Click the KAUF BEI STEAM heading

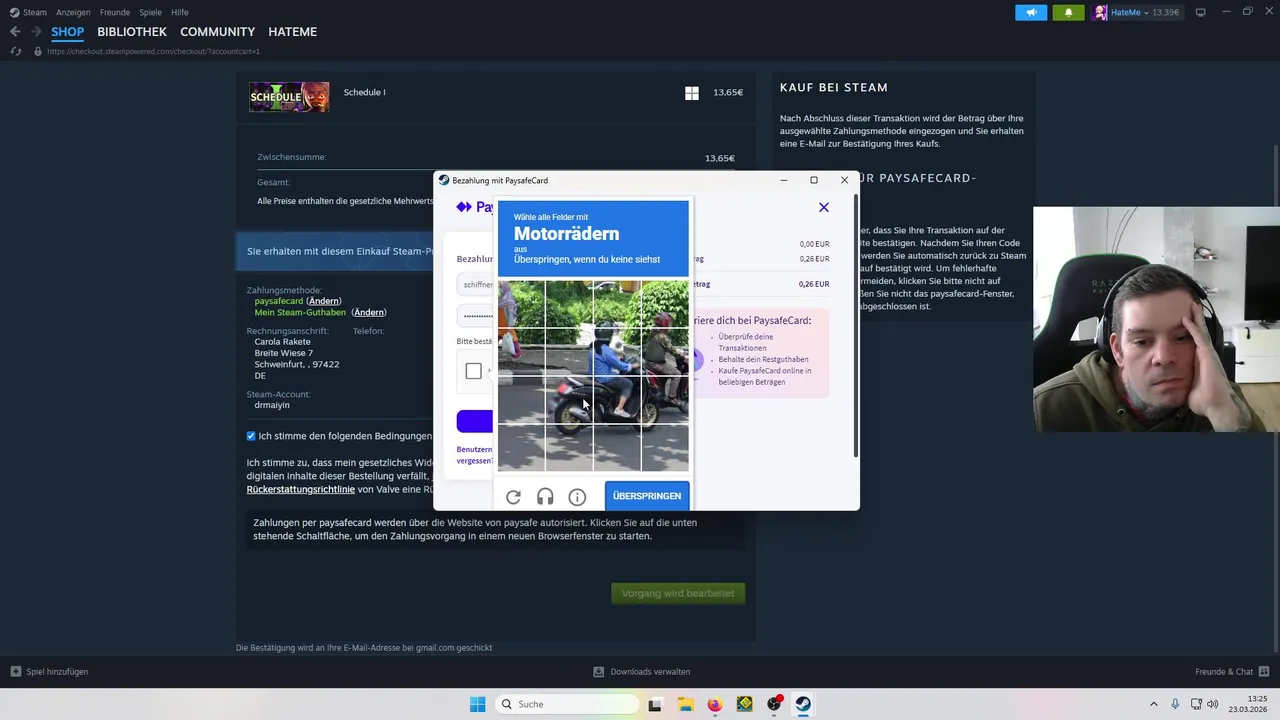(834, 87)
